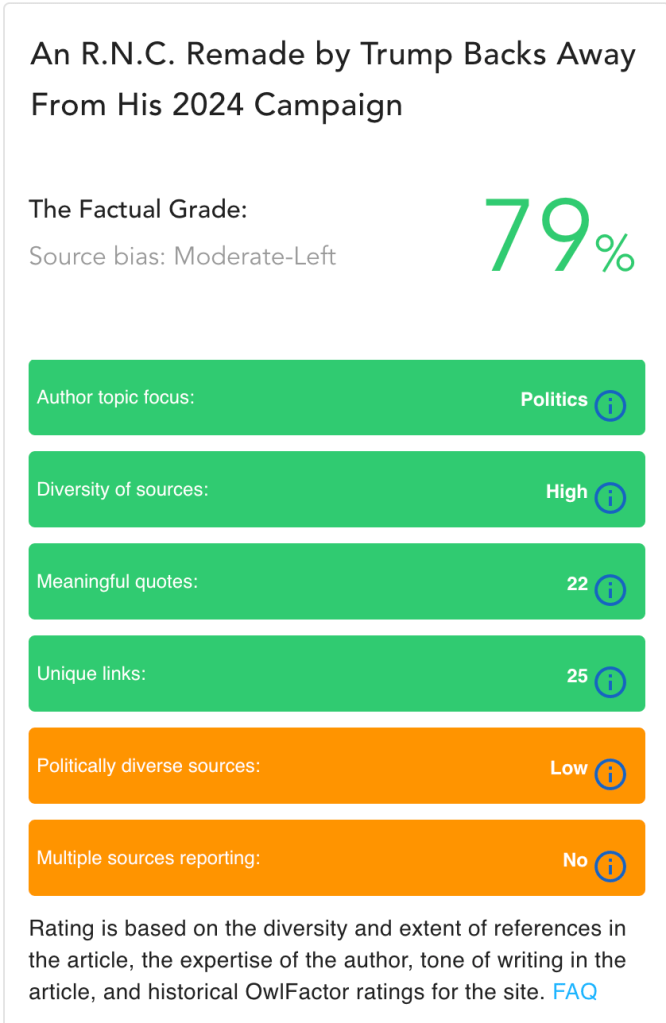Select the Source bias: Moderate-Left text

pyautogui.click(x=182, y=256)
